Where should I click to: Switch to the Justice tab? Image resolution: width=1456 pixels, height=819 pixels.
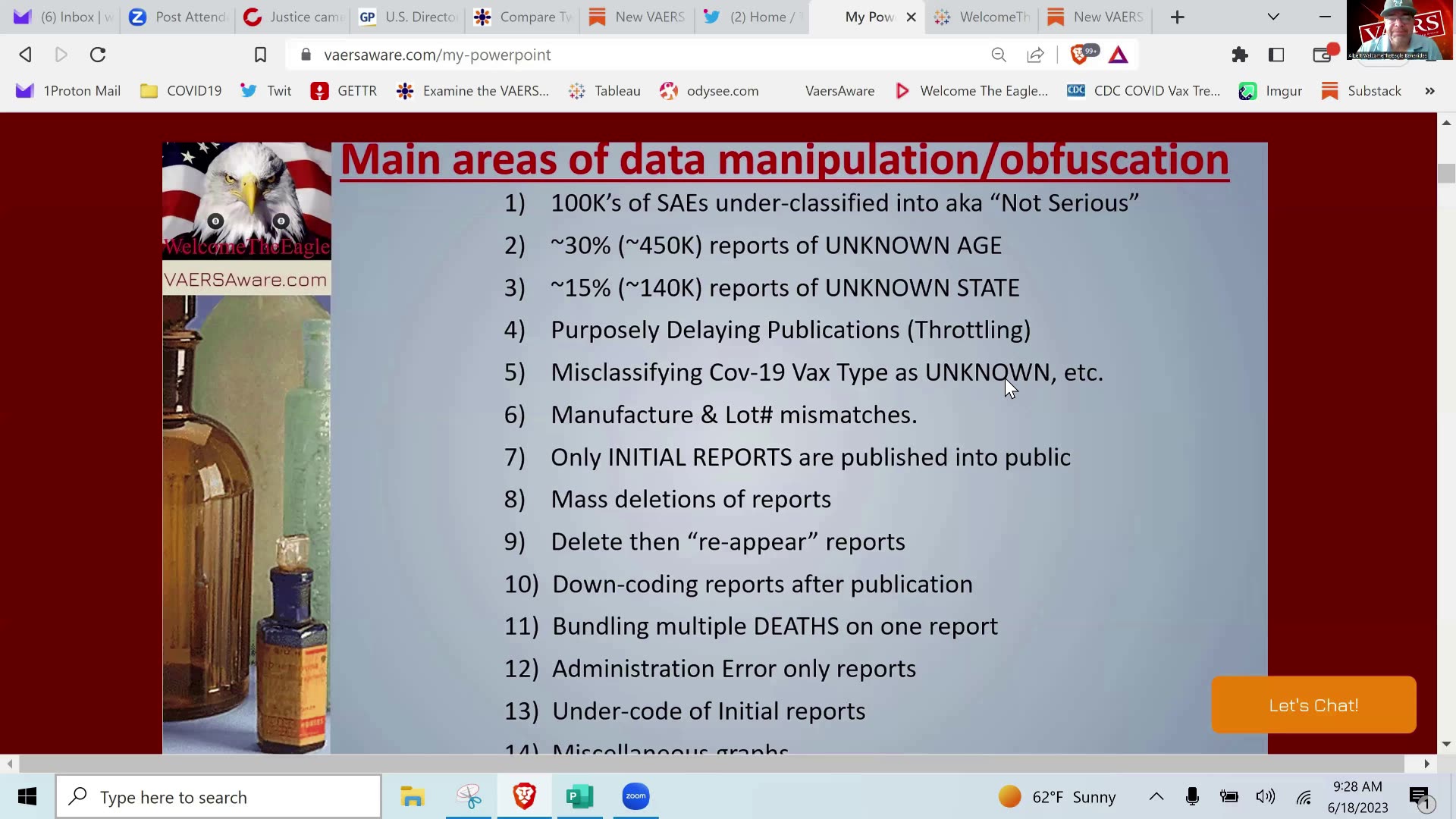tap(293, 17)
